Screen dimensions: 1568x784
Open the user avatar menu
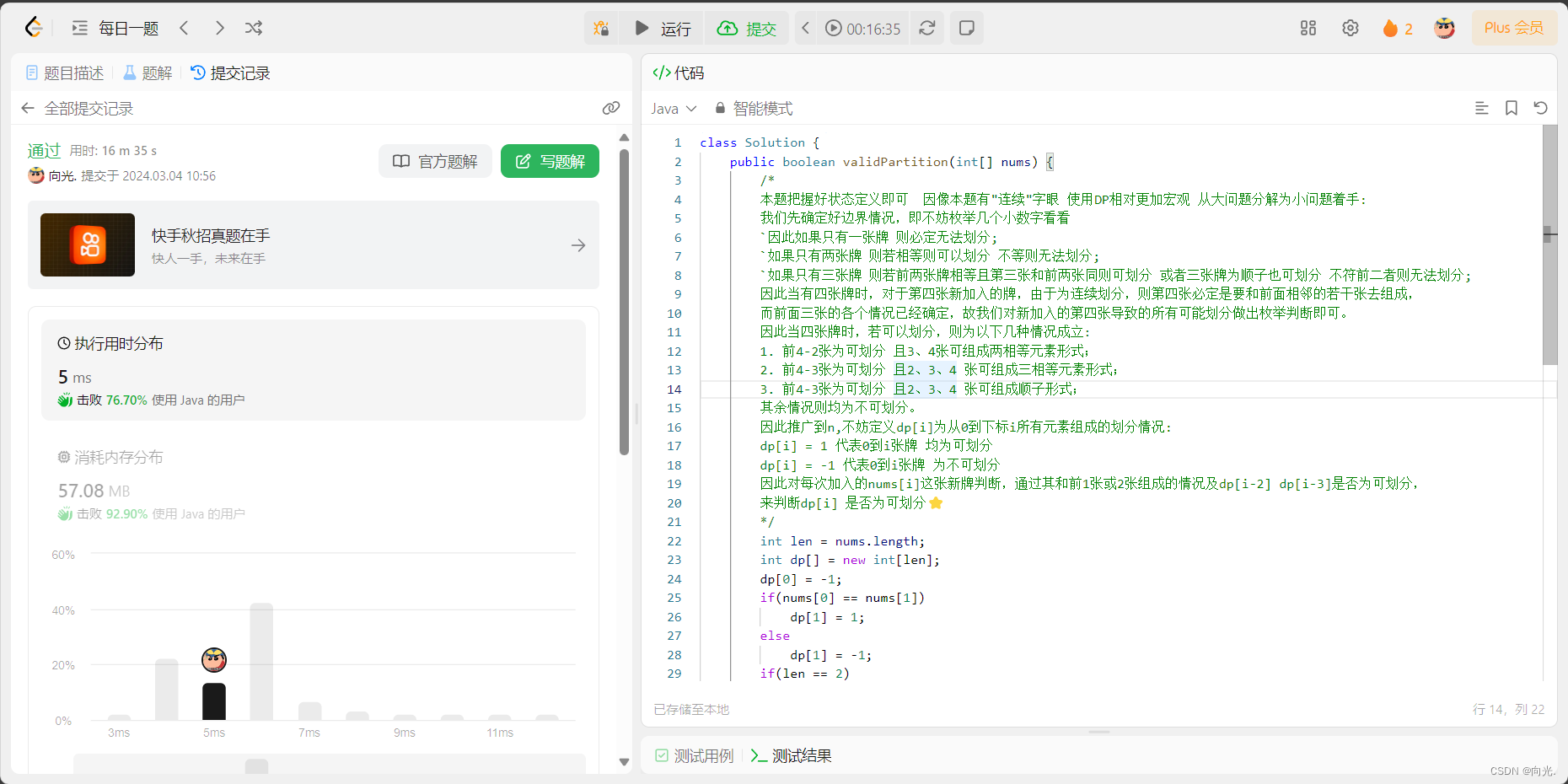[1444, 28]
